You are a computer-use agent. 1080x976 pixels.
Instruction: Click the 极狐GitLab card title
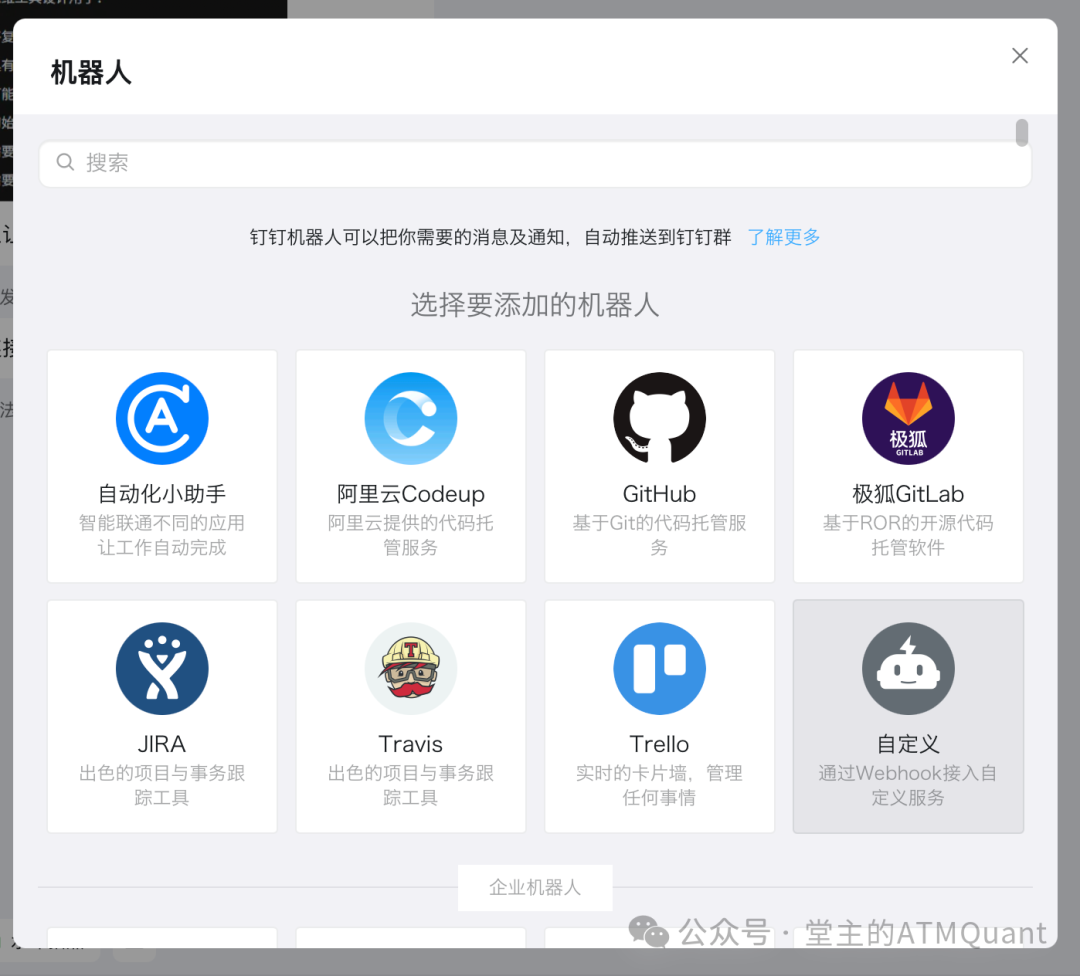point(908,494)
